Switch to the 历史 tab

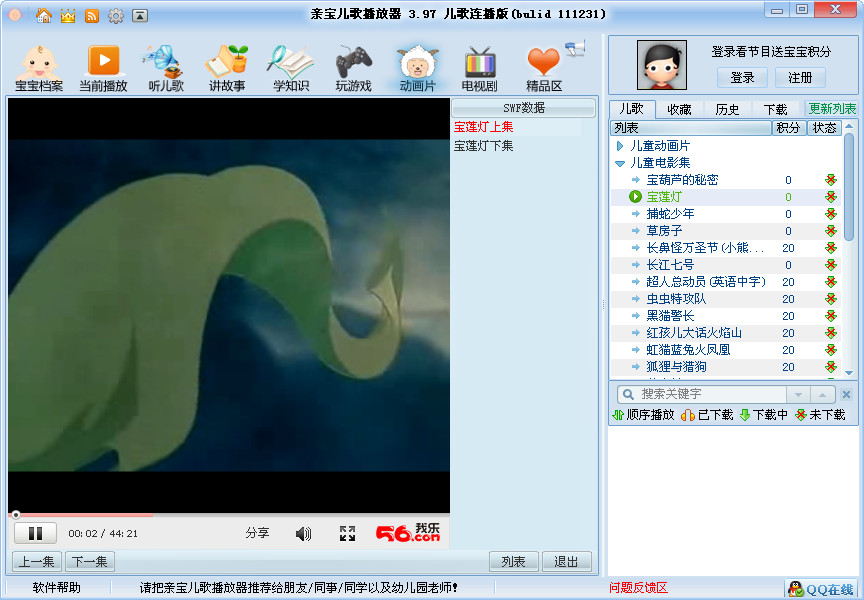coord(727,109)
